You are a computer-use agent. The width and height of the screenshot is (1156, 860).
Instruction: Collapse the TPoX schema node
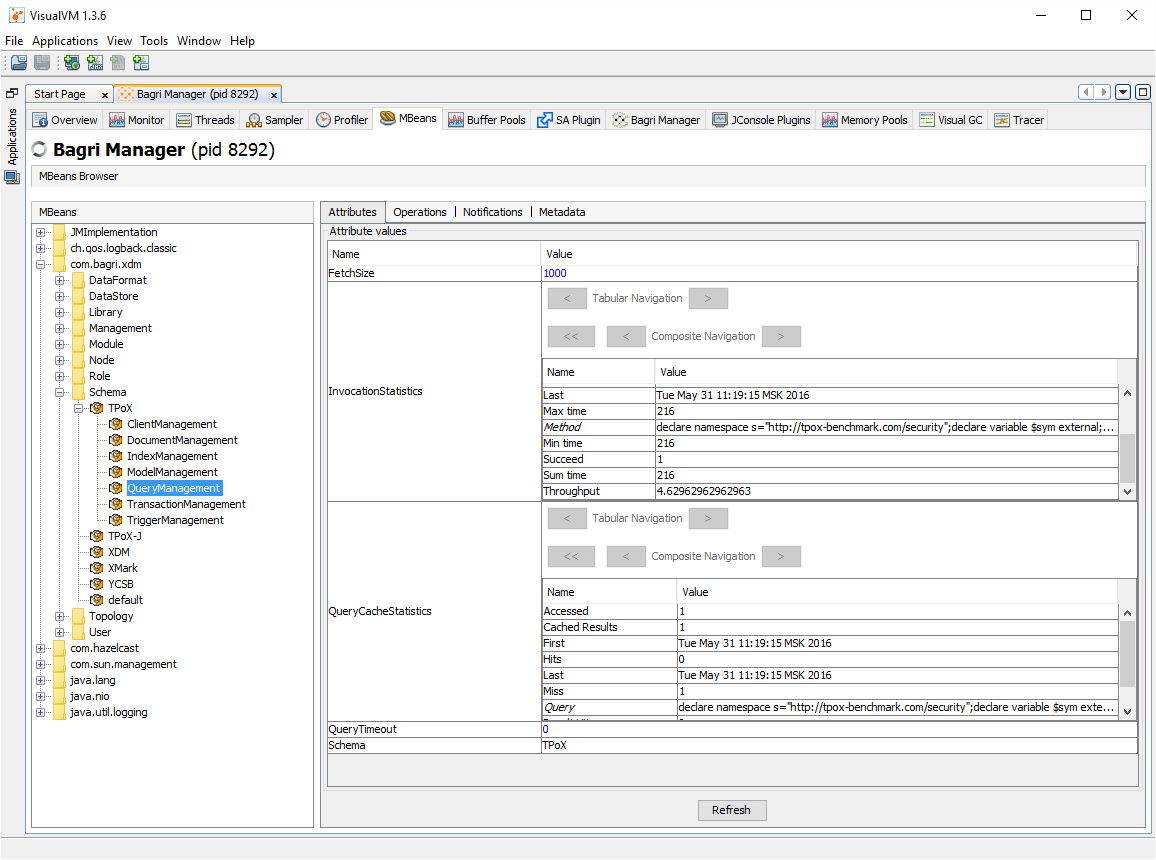tap(79, 408)
